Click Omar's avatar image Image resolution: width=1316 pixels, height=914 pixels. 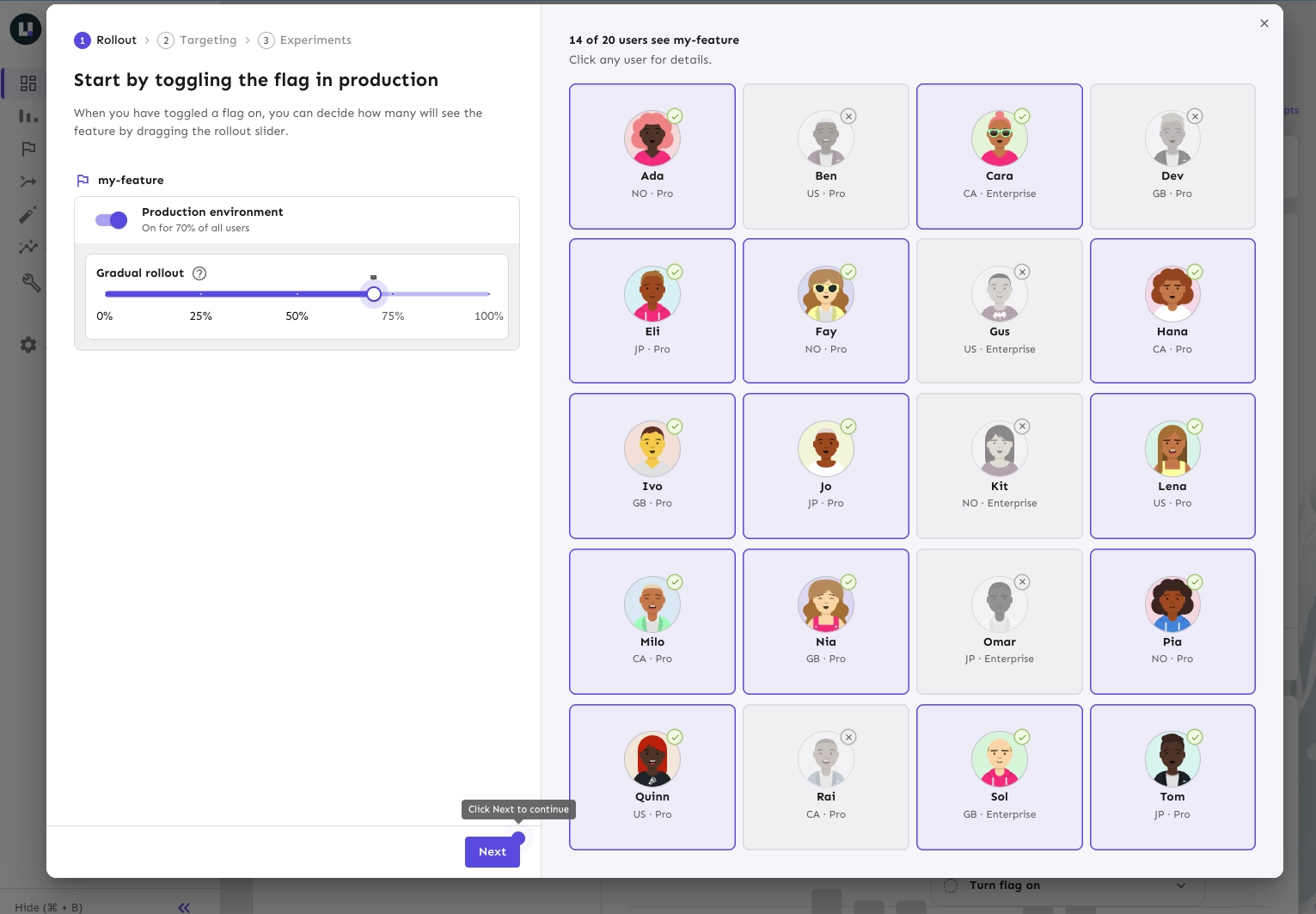(1000, 604)
